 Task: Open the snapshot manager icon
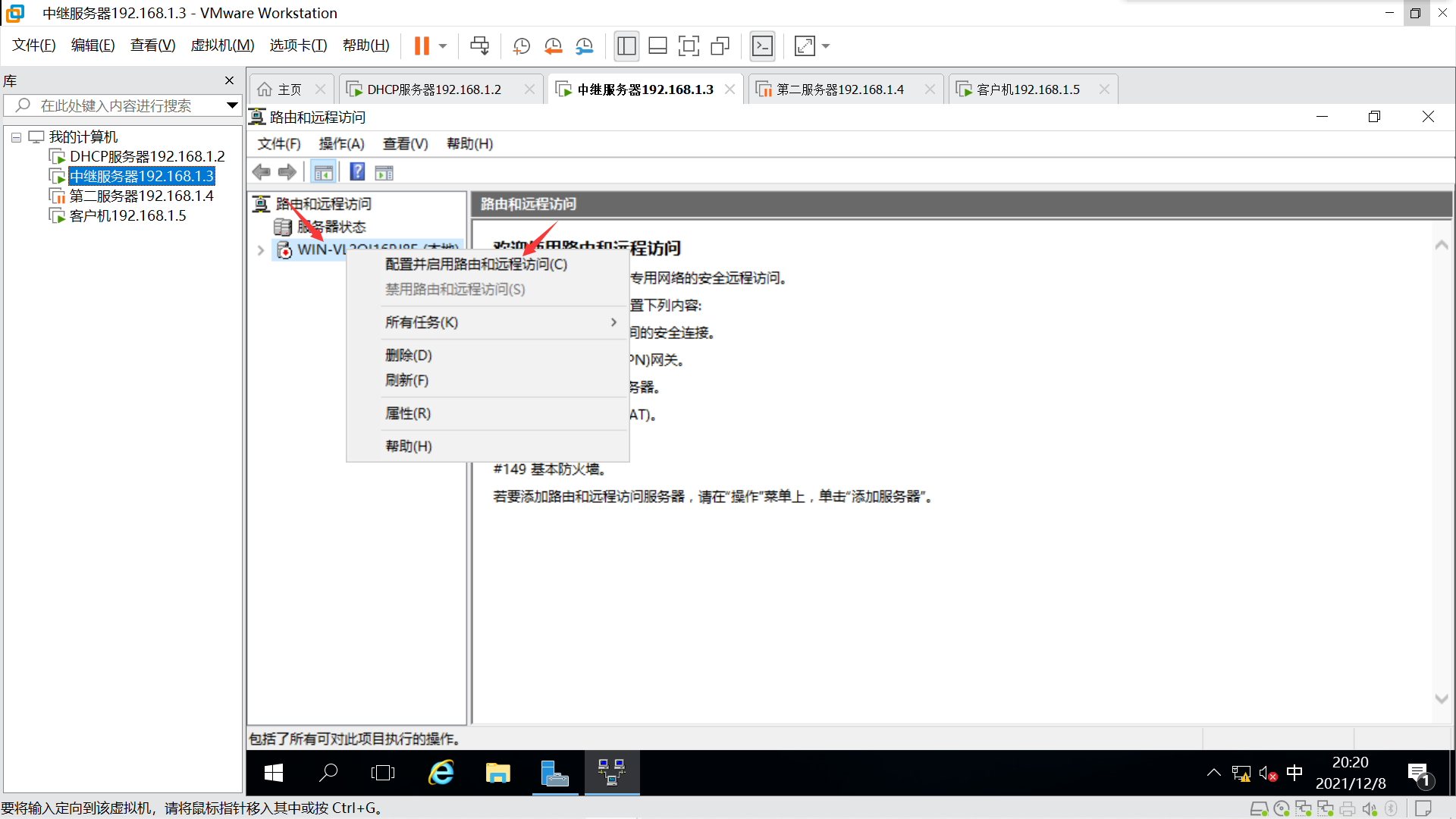pos(584,46)
